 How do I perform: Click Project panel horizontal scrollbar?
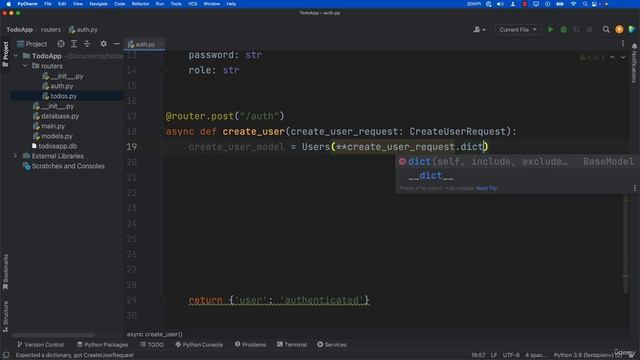coord(54,335)
